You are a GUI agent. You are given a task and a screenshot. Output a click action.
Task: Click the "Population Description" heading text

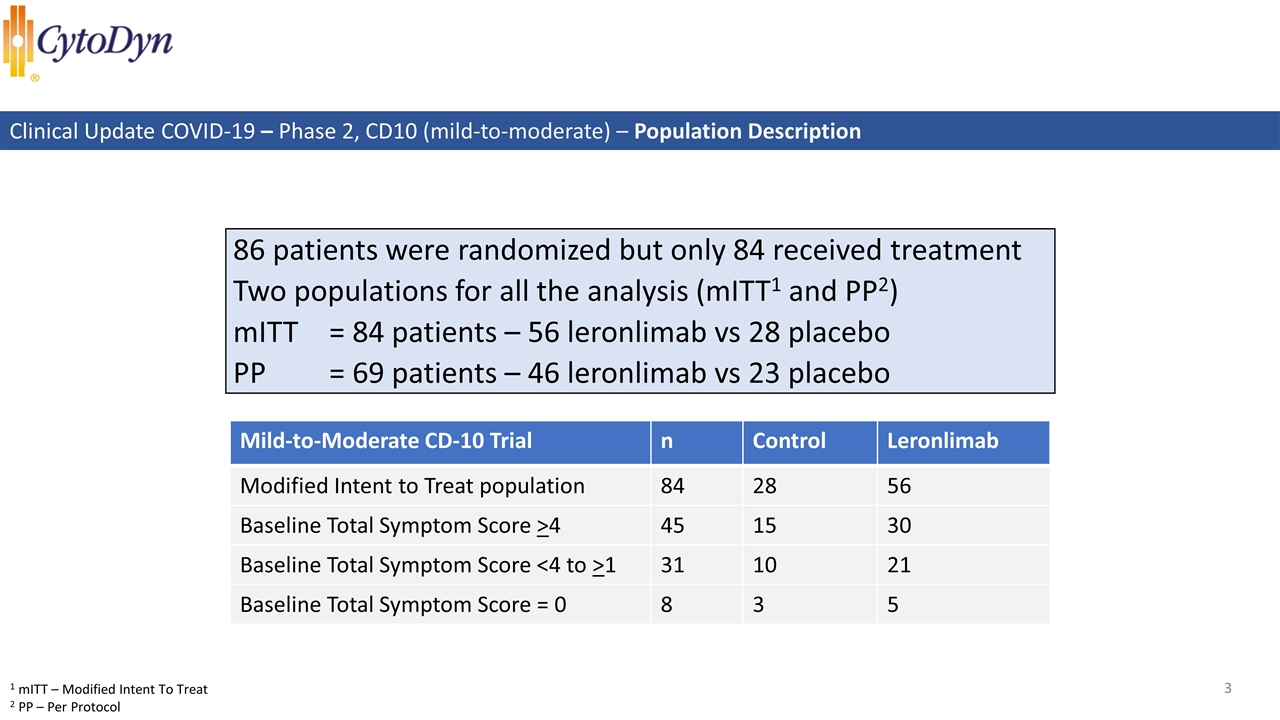tap(747, 131)
